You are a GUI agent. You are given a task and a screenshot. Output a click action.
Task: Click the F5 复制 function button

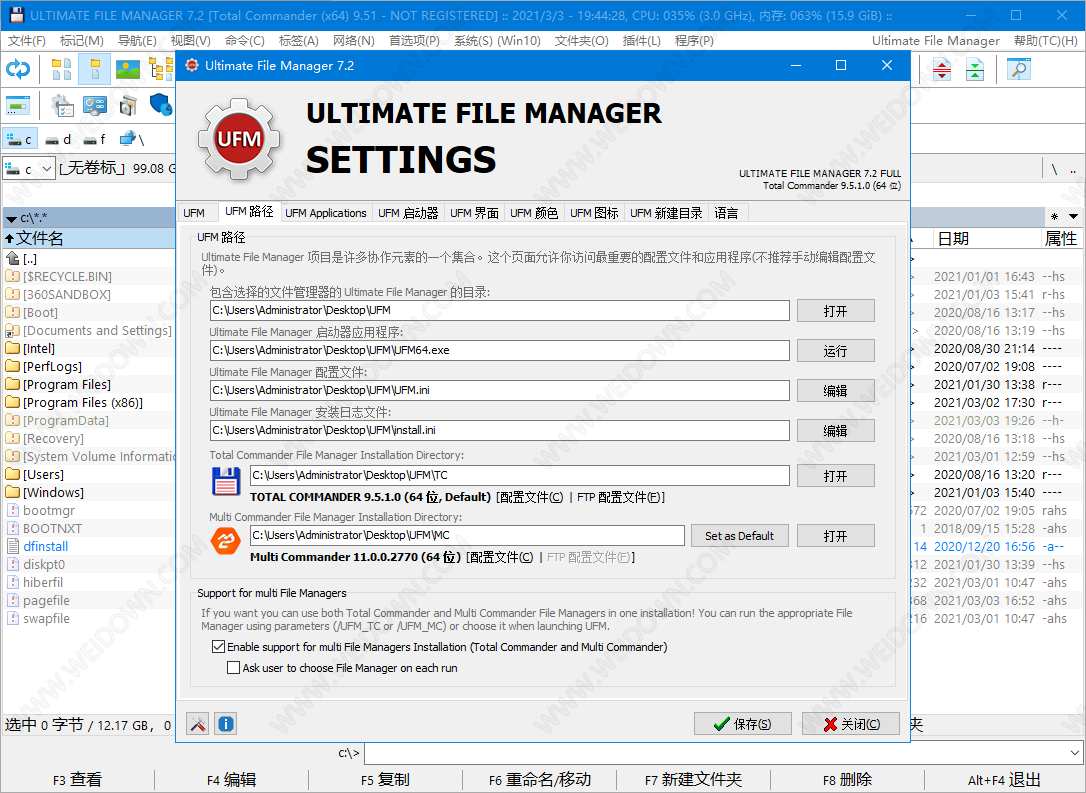(385, 780)
